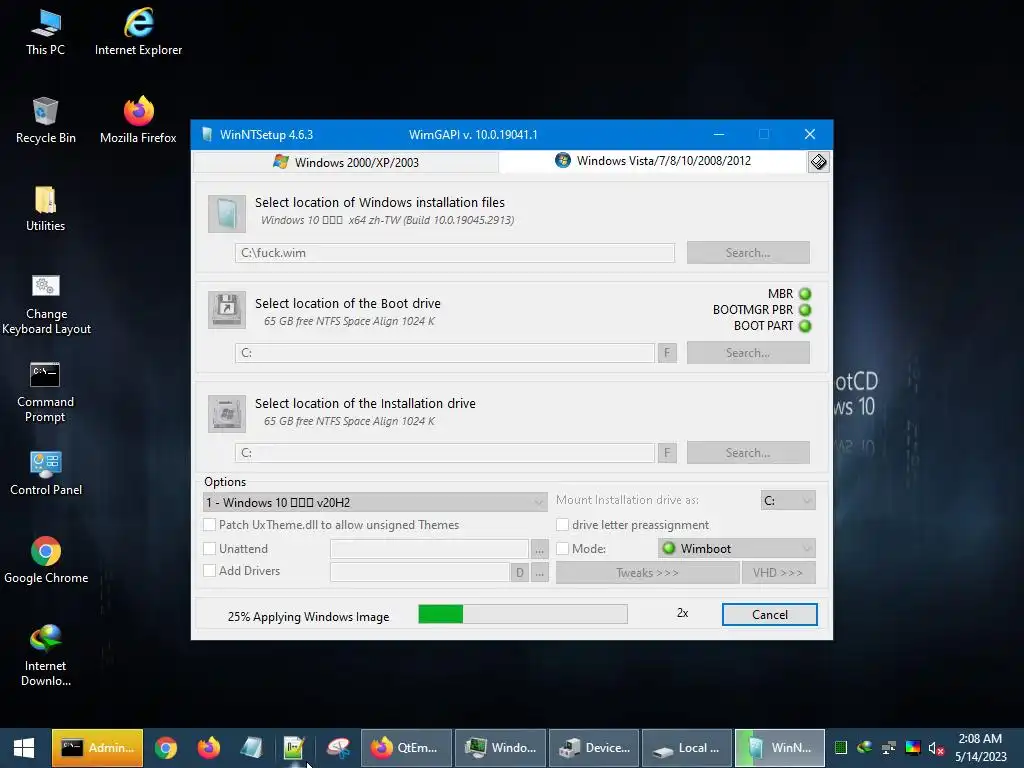The width and height of the screenshot is (1024, 768).
Task: Click the MBR green status indicator
Action: 805,294
